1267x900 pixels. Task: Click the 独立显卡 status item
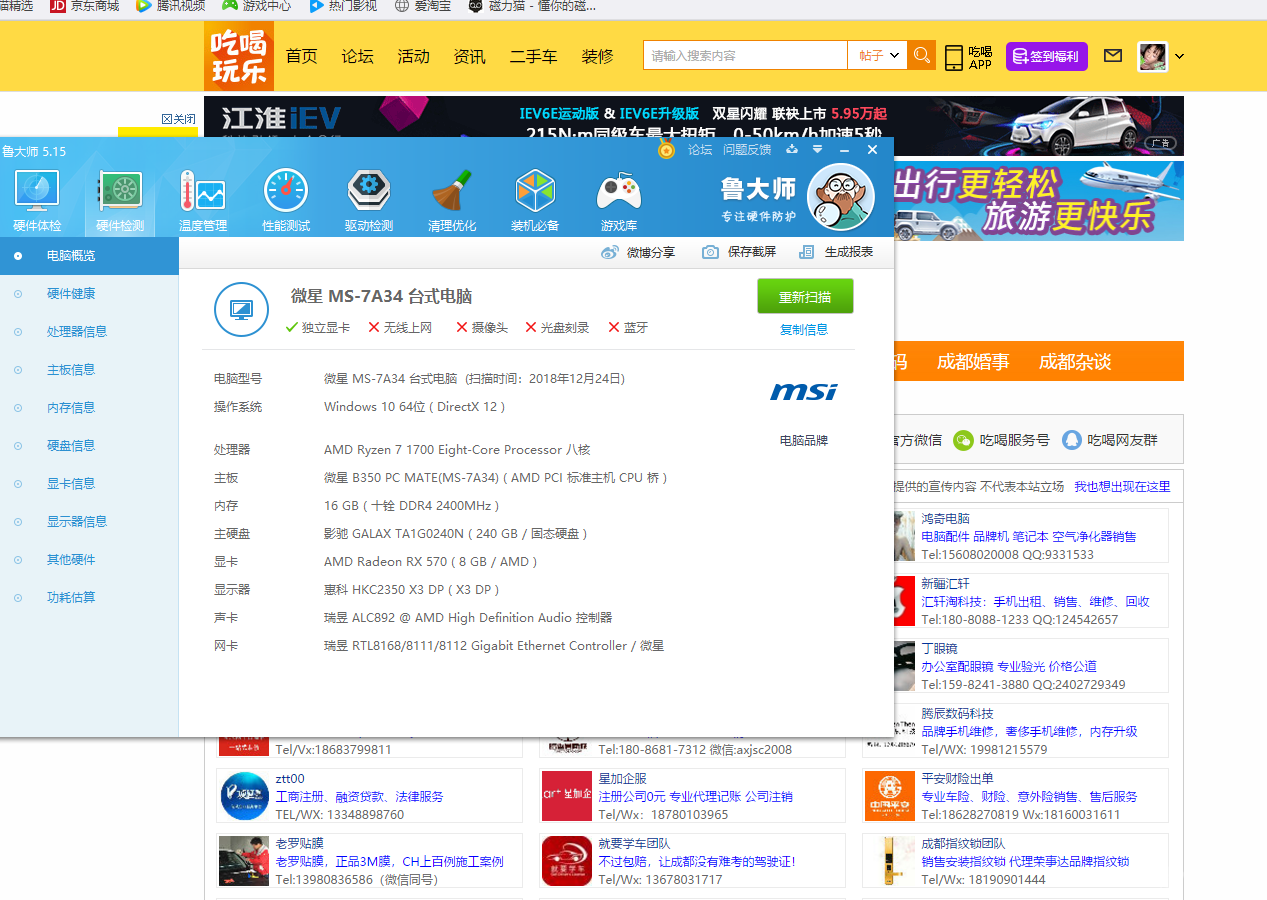[317, 328]
